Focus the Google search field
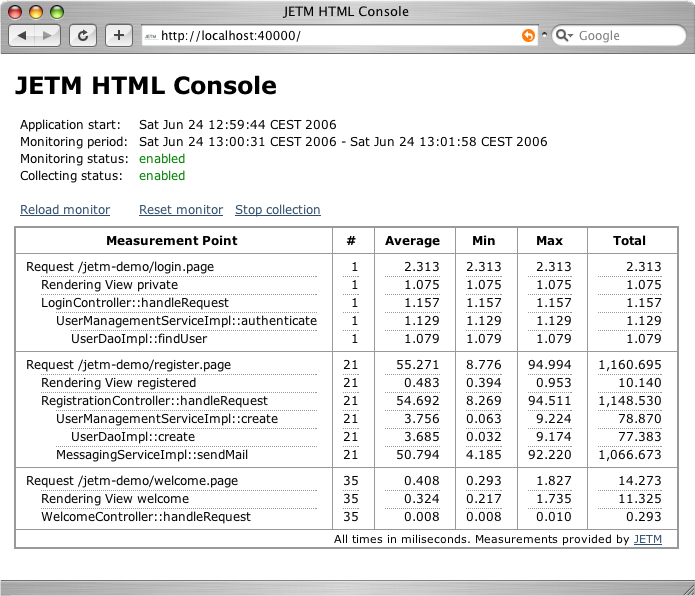695x596 pixels. point(619,35)
